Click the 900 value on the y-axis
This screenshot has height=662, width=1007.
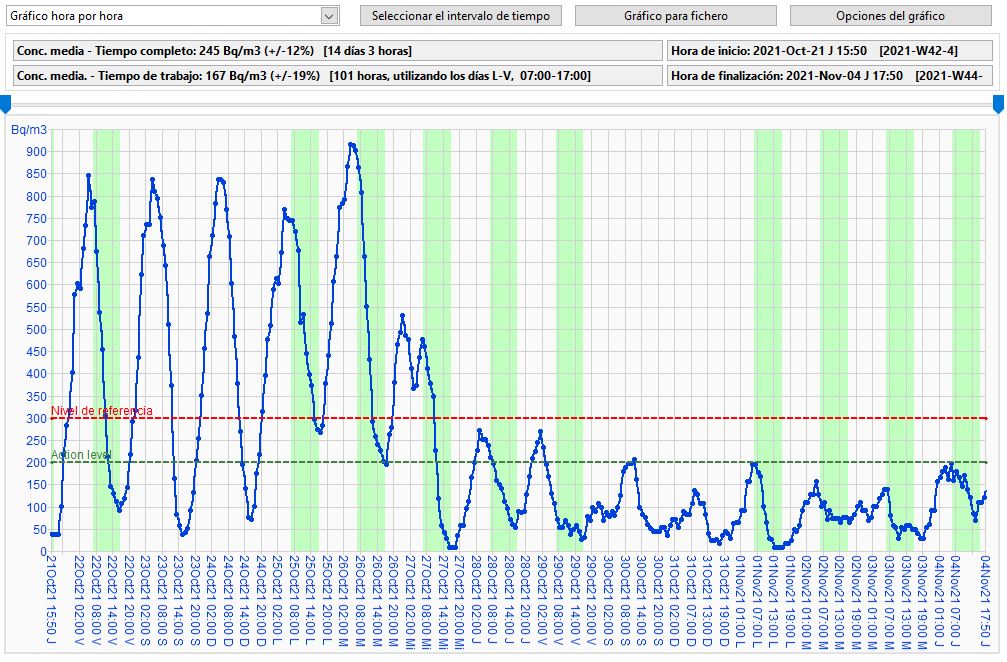pyautogui.click(x=35, y=152)
